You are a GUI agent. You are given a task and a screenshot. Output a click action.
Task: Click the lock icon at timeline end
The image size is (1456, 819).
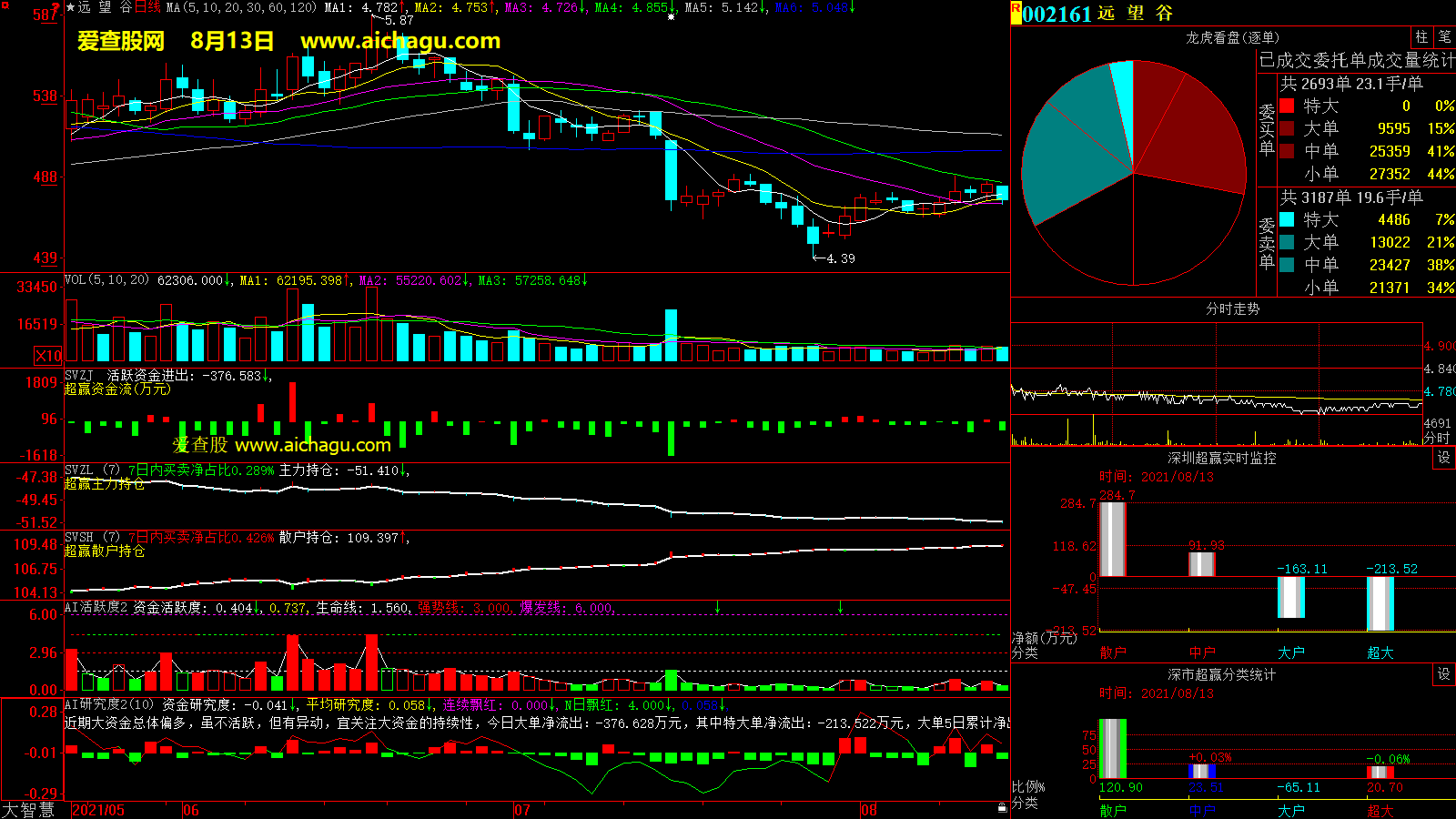[1002, 807]
